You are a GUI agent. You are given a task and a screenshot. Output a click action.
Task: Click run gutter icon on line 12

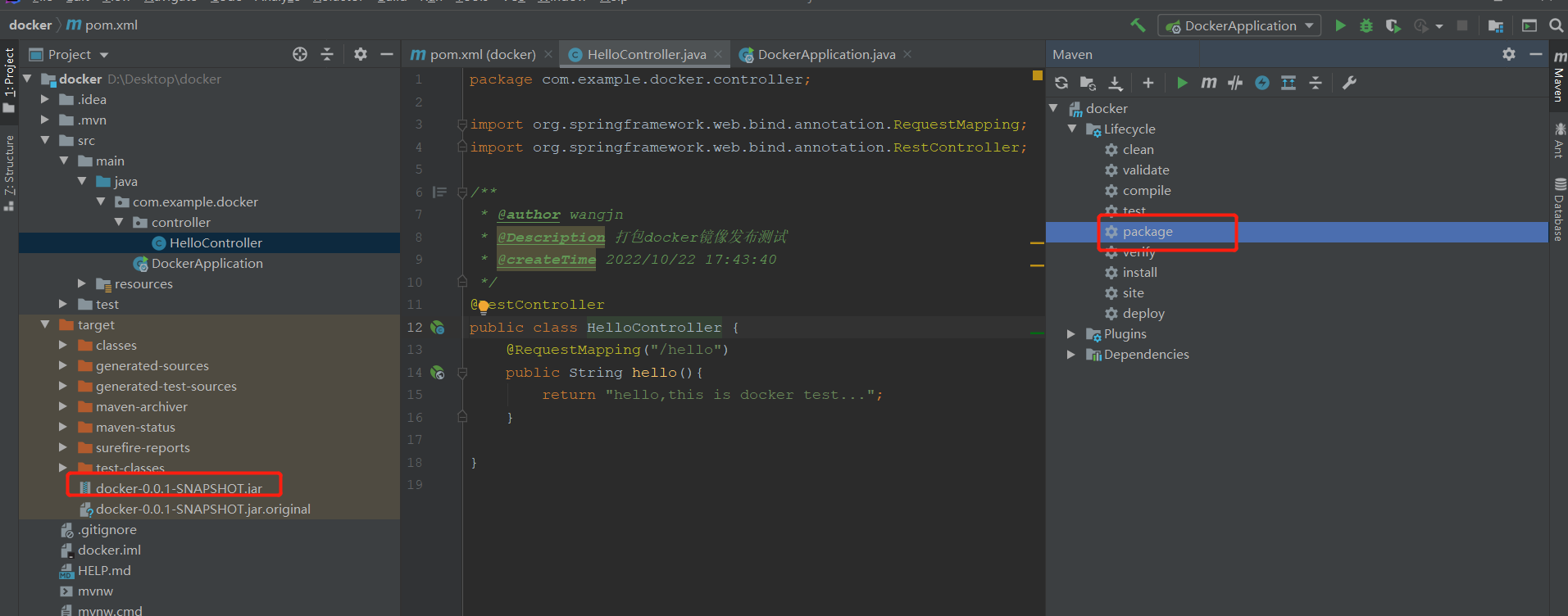[438, 327]
